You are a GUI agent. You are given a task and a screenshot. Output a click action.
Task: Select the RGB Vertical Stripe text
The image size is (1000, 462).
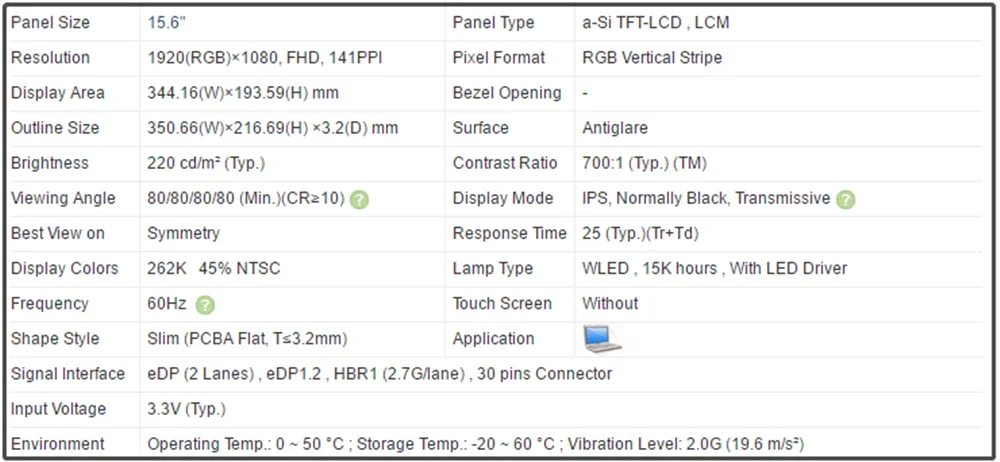click(x=652, y=58)
